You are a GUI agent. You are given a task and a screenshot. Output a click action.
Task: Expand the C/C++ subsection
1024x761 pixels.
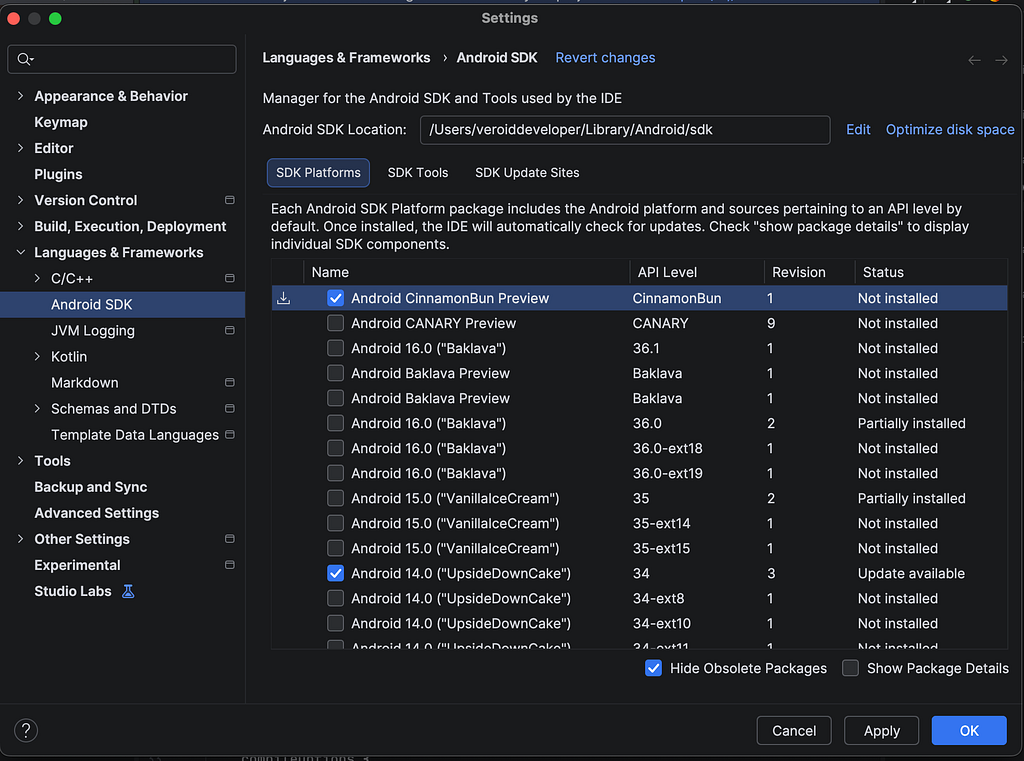[37, 278]
